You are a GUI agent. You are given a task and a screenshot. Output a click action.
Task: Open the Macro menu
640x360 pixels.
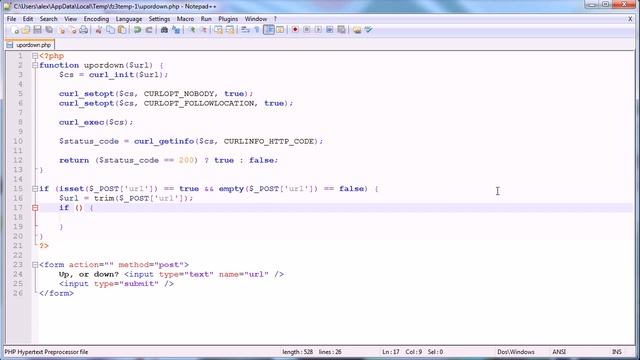tap(185, 19)
